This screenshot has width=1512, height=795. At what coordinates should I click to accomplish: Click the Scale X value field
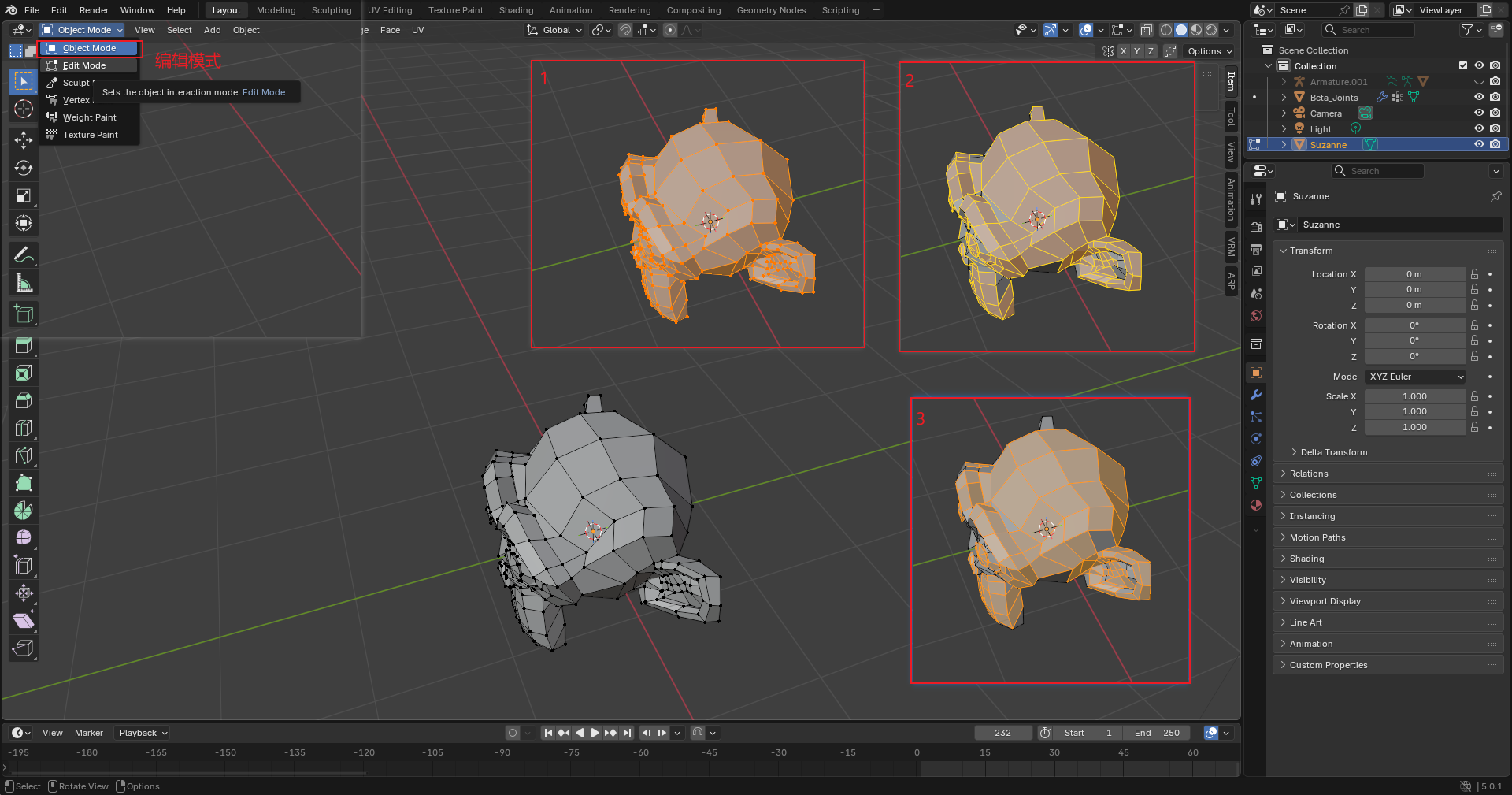coord(1414,396)
